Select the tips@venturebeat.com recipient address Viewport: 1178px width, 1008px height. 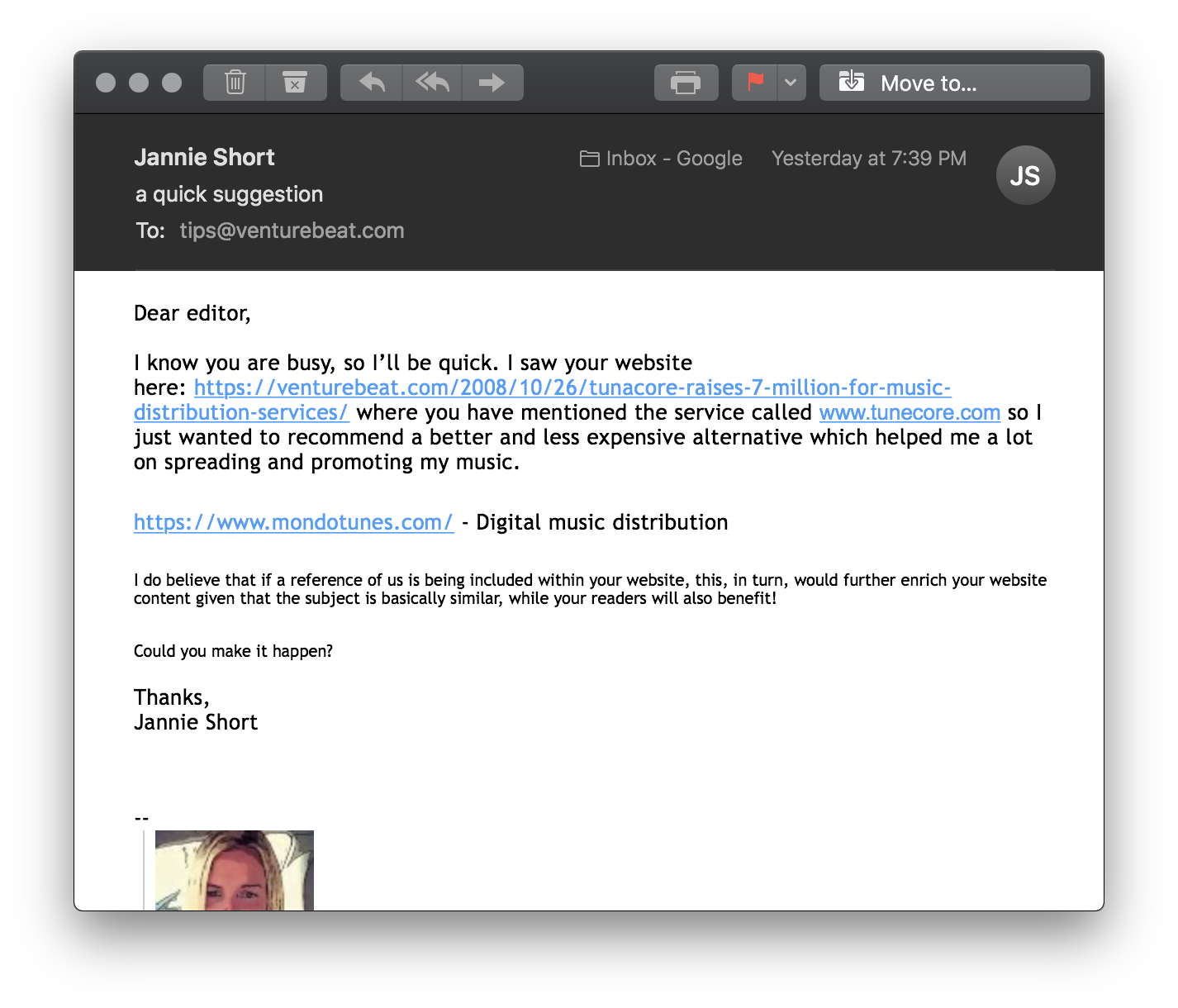tap(292, 231)
